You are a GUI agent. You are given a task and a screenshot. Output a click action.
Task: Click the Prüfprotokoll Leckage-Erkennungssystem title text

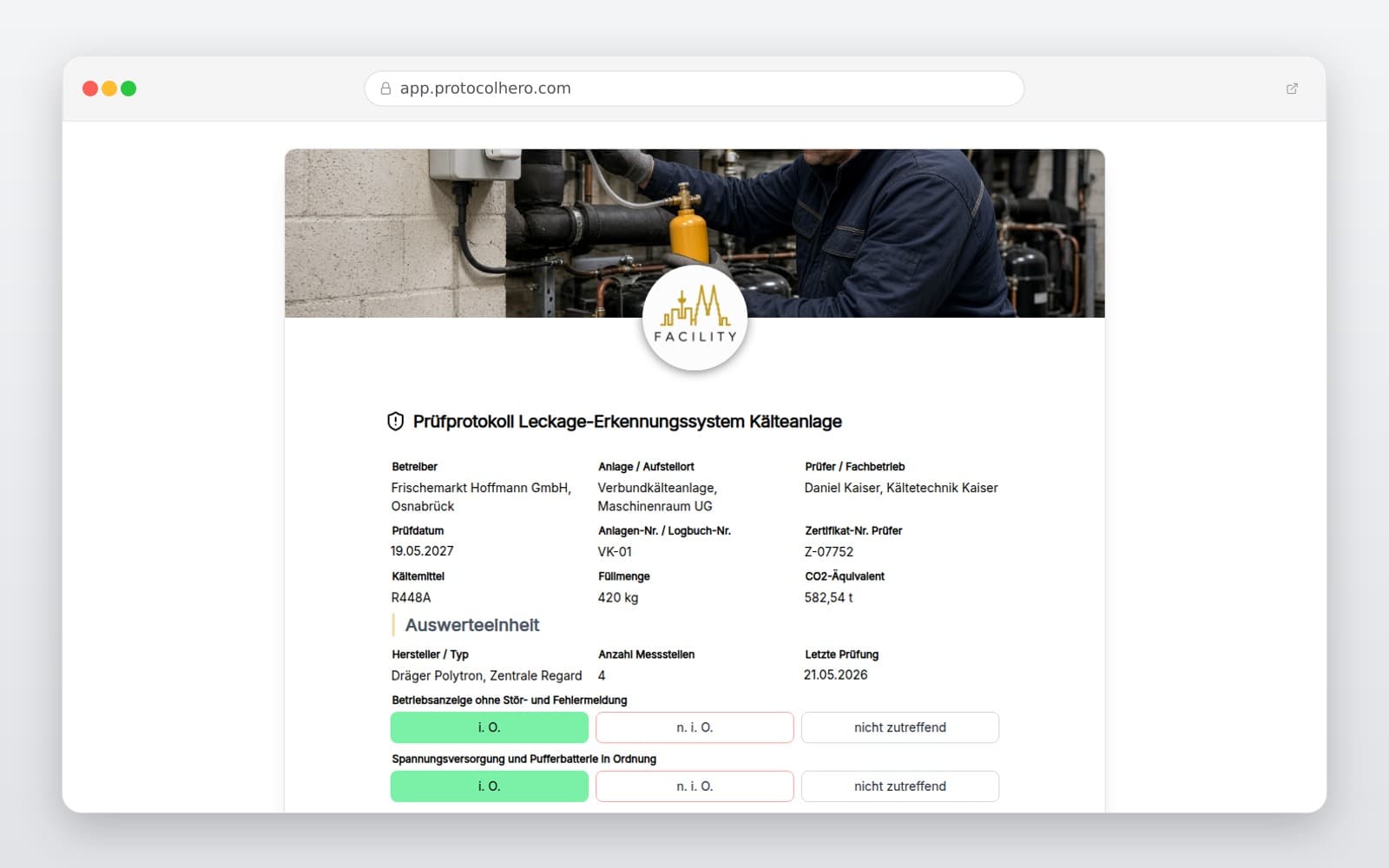tap(628, 422)
